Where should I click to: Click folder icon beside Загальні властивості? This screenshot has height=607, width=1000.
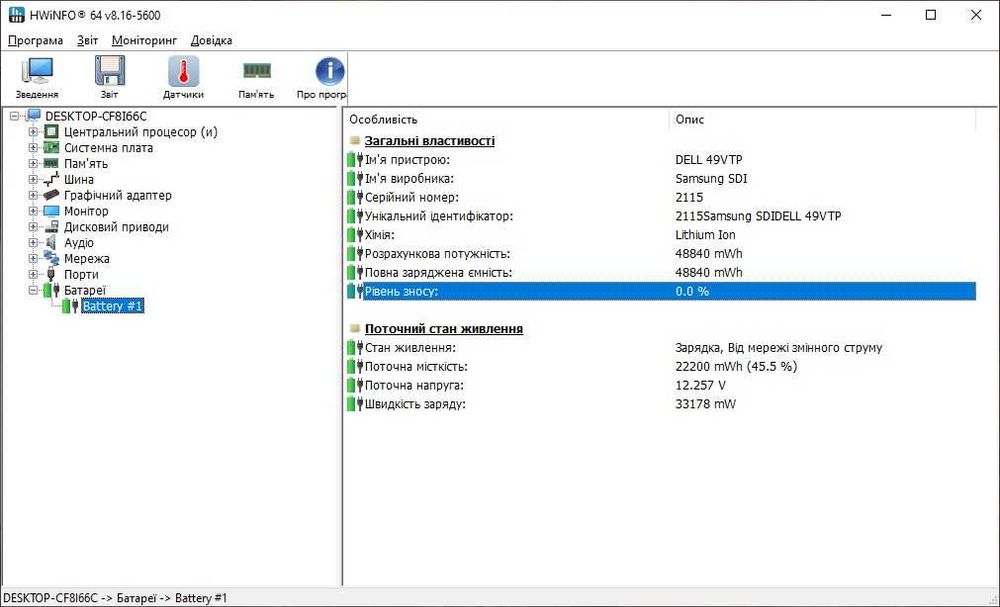[x=355, y=141]
